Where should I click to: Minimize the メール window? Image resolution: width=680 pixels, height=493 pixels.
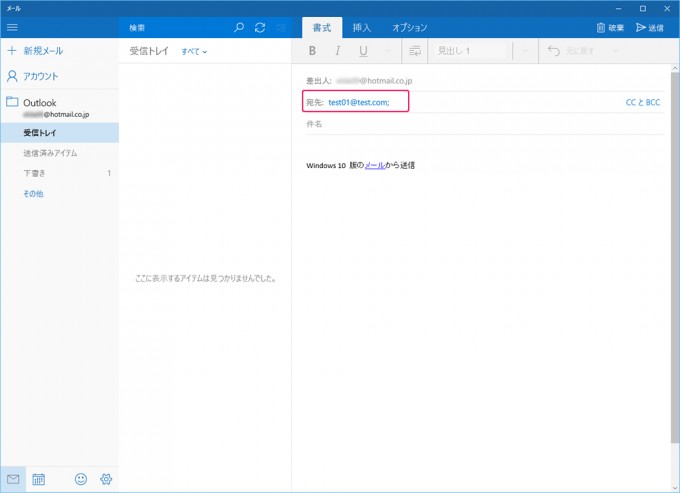pyautogui.click(x=619, y=8)
